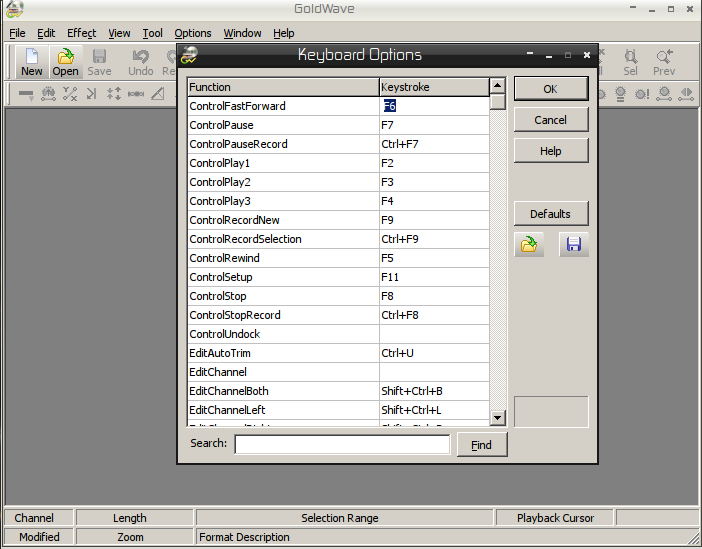Select the ControlPause function row
This screenshot has width=702, height=549.
pos(283,125)
